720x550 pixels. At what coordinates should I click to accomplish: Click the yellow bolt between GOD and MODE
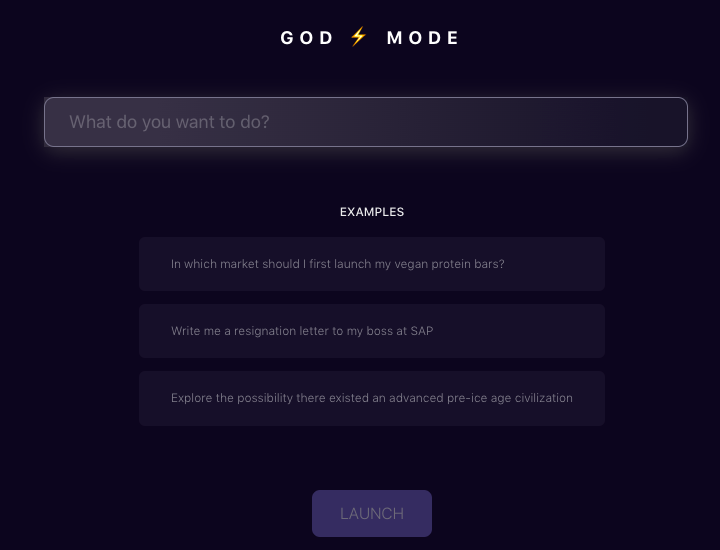point(359,37)
